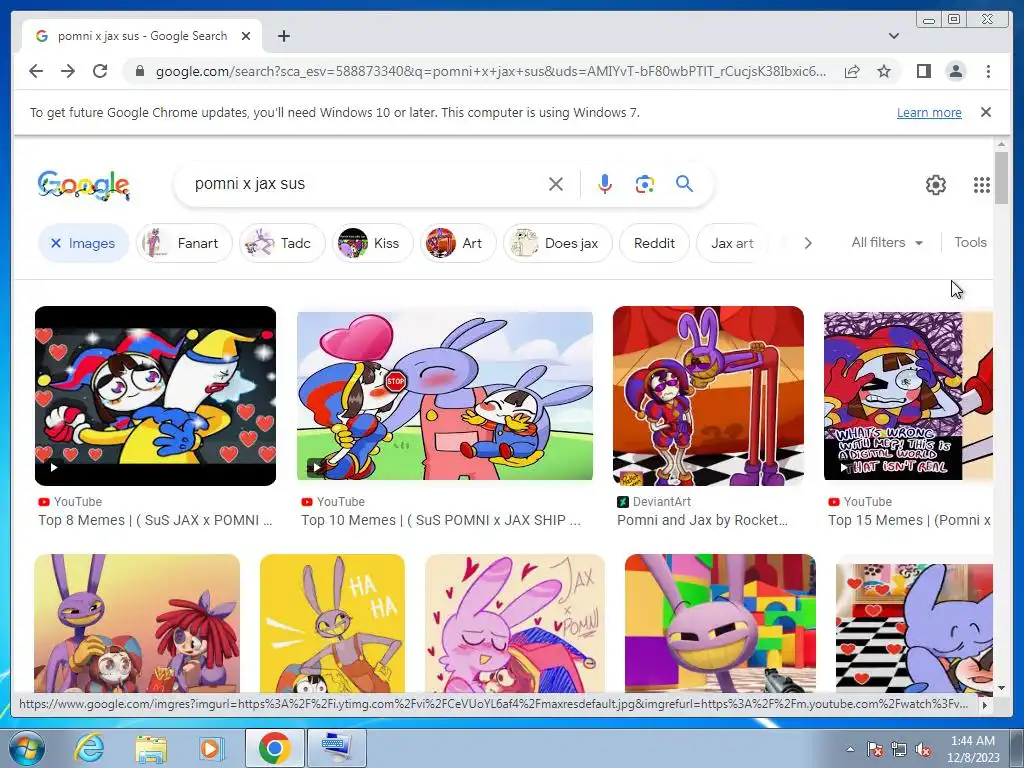This screenshot has width=1024, height=768.
Task: Open the checkered floor Jax image
Action: point(914,628)
